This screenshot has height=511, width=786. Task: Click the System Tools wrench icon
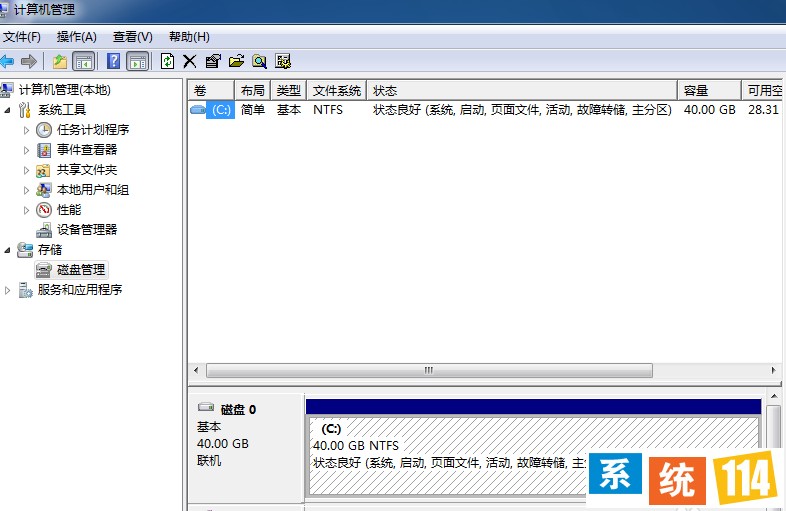click(x=25, y=110)
